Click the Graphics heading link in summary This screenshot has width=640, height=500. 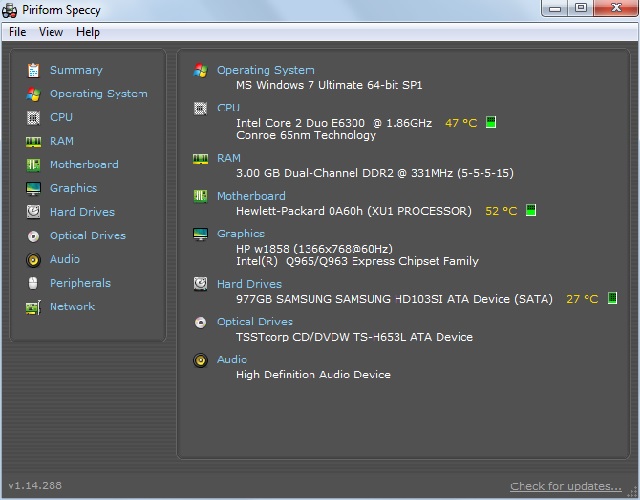241,233
